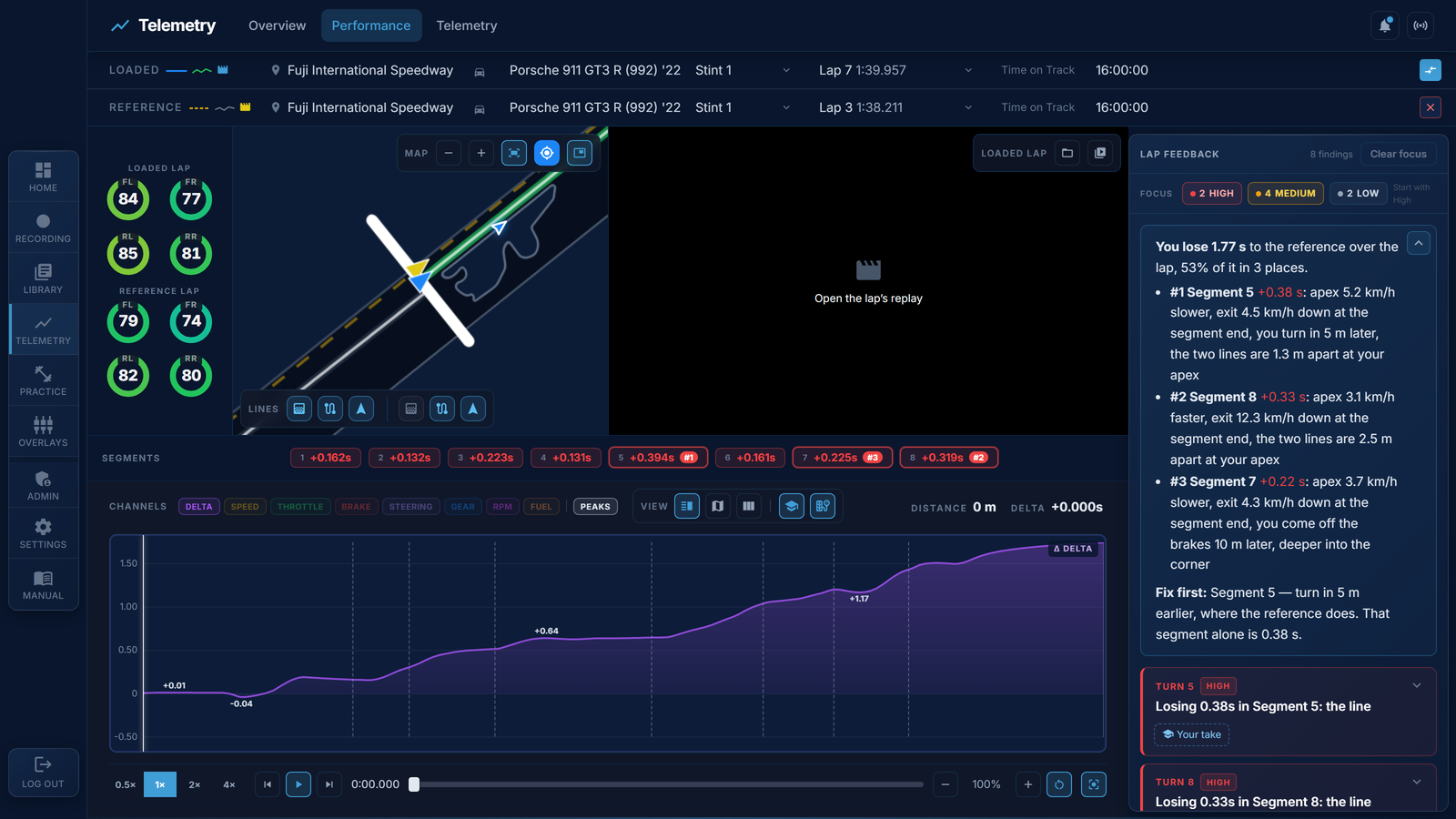This screenshot has height=819, width=1456.
Task: Open loaded lap folder icon
Action: (1067, 153)
